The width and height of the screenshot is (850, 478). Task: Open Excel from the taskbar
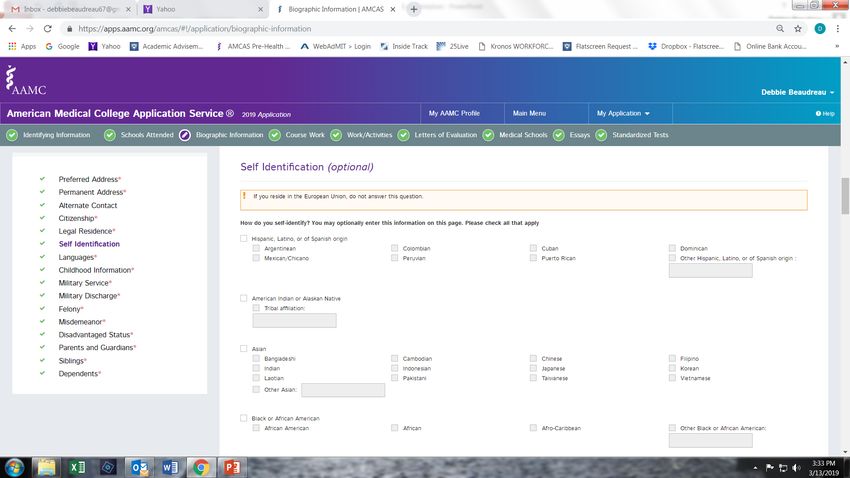(77, 467)
